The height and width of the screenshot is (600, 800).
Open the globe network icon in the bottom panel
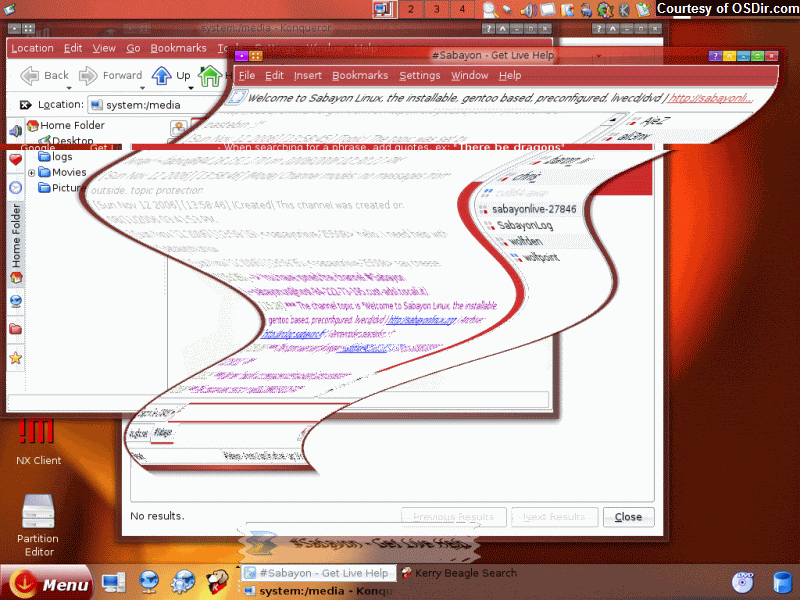coord(148,582)
